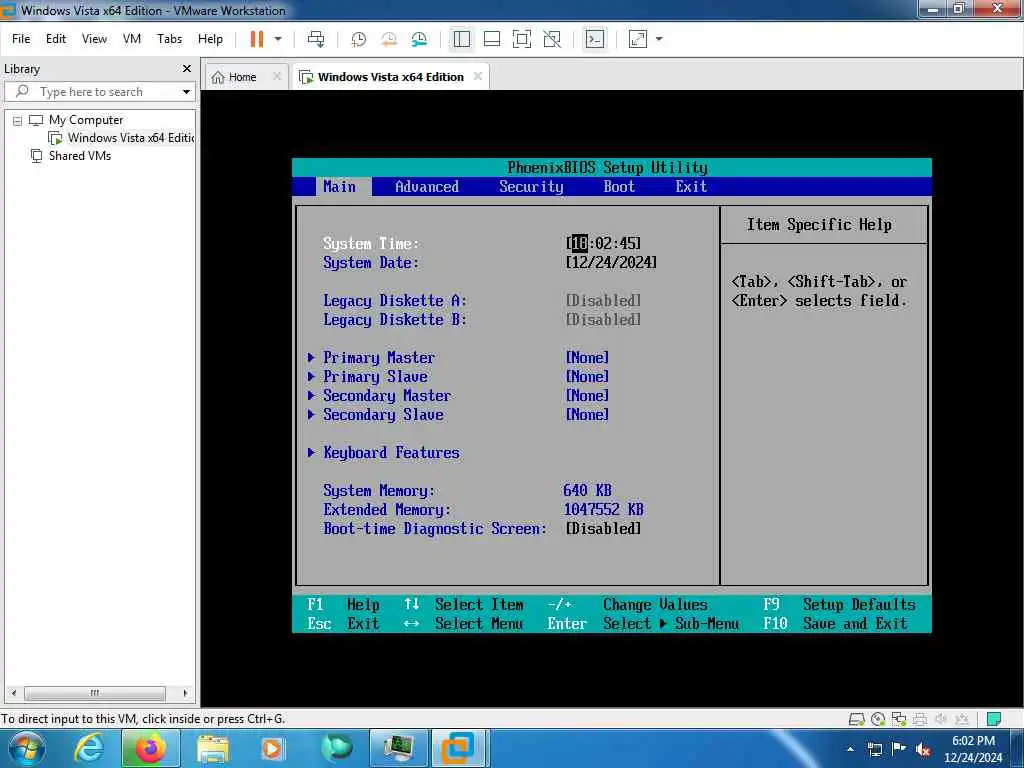The image size is (1024, 768).
Task: Toggle the thumbnail bar view icon
Action: (492, 39)
